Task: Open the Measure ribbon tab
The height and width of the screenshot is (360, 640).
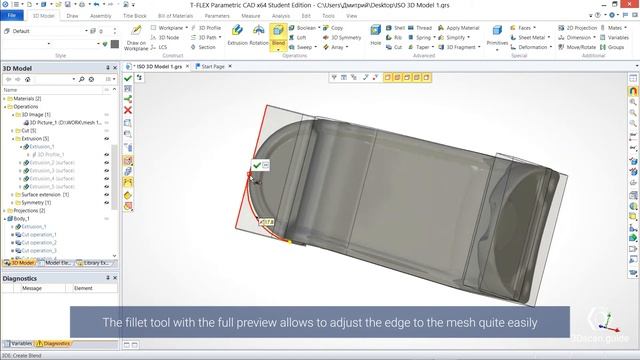Action: tap(251, 16)
